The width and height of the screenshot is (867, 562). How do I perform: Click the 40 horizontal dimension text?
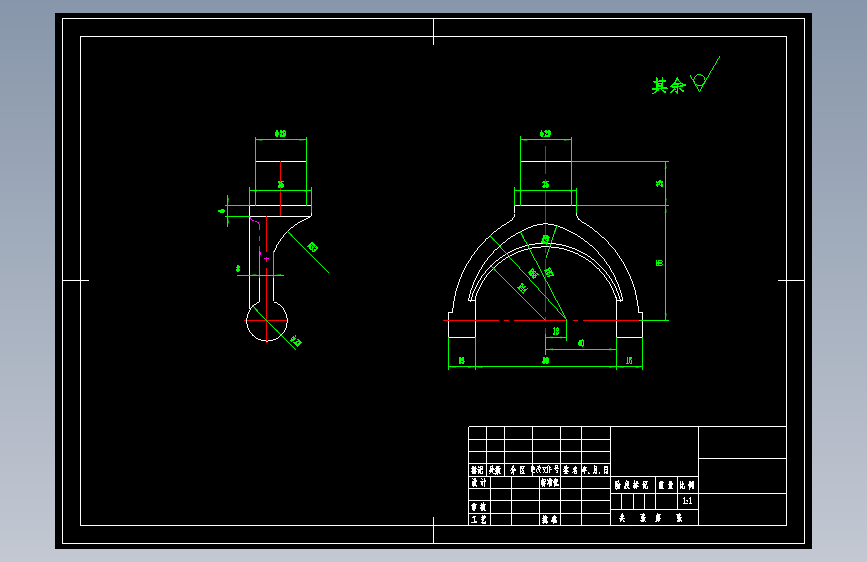pos(581,343)
